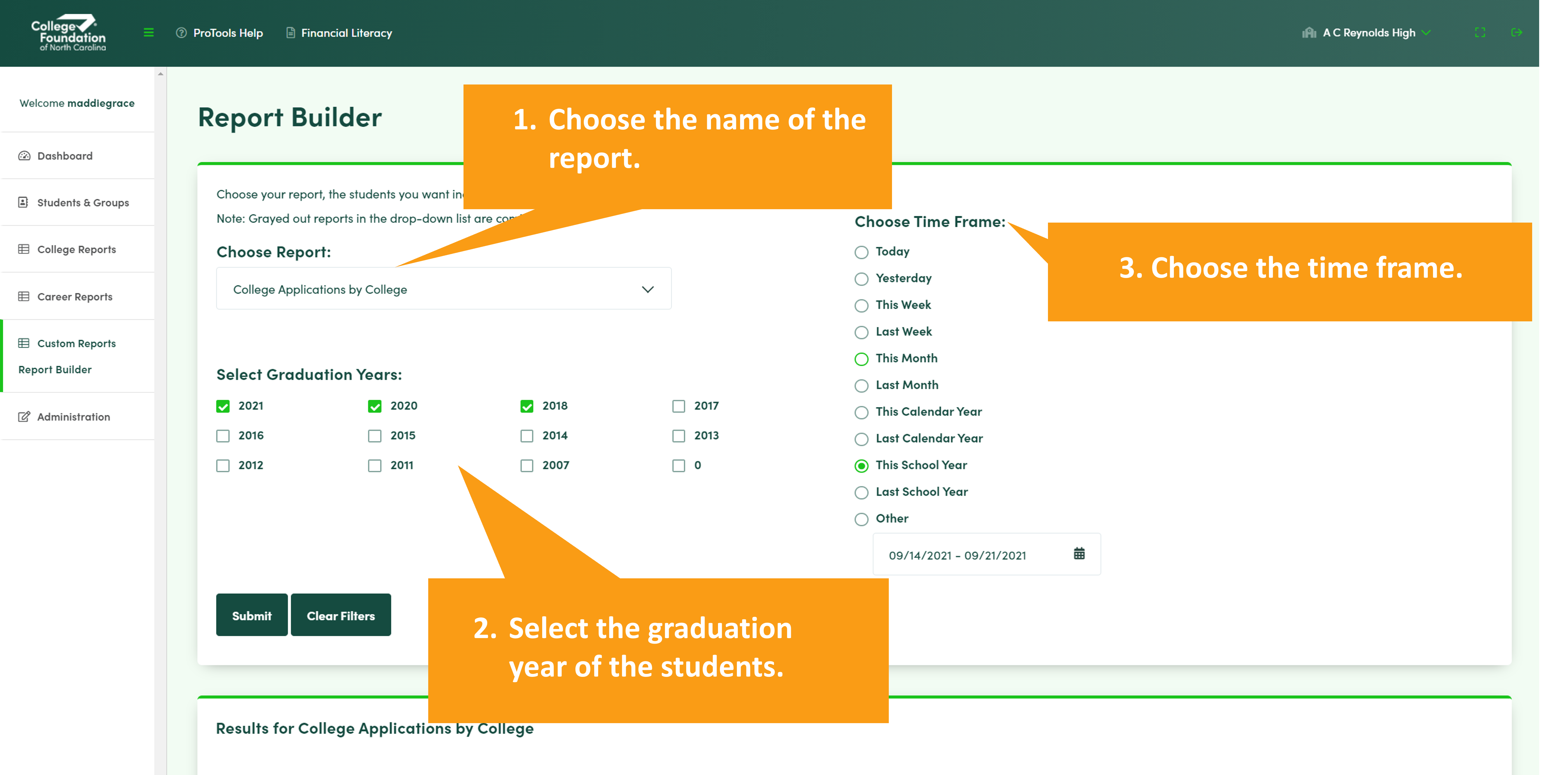Select This Calendar Year time frame
The height and width of the screenshot is (775, 1568).
861,413
